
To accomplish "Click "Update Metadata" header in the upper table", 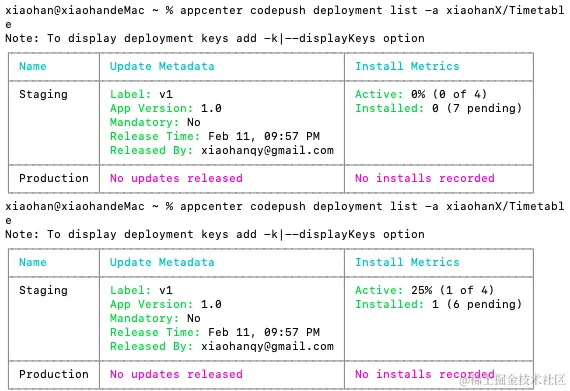I will tap(162, 66).
